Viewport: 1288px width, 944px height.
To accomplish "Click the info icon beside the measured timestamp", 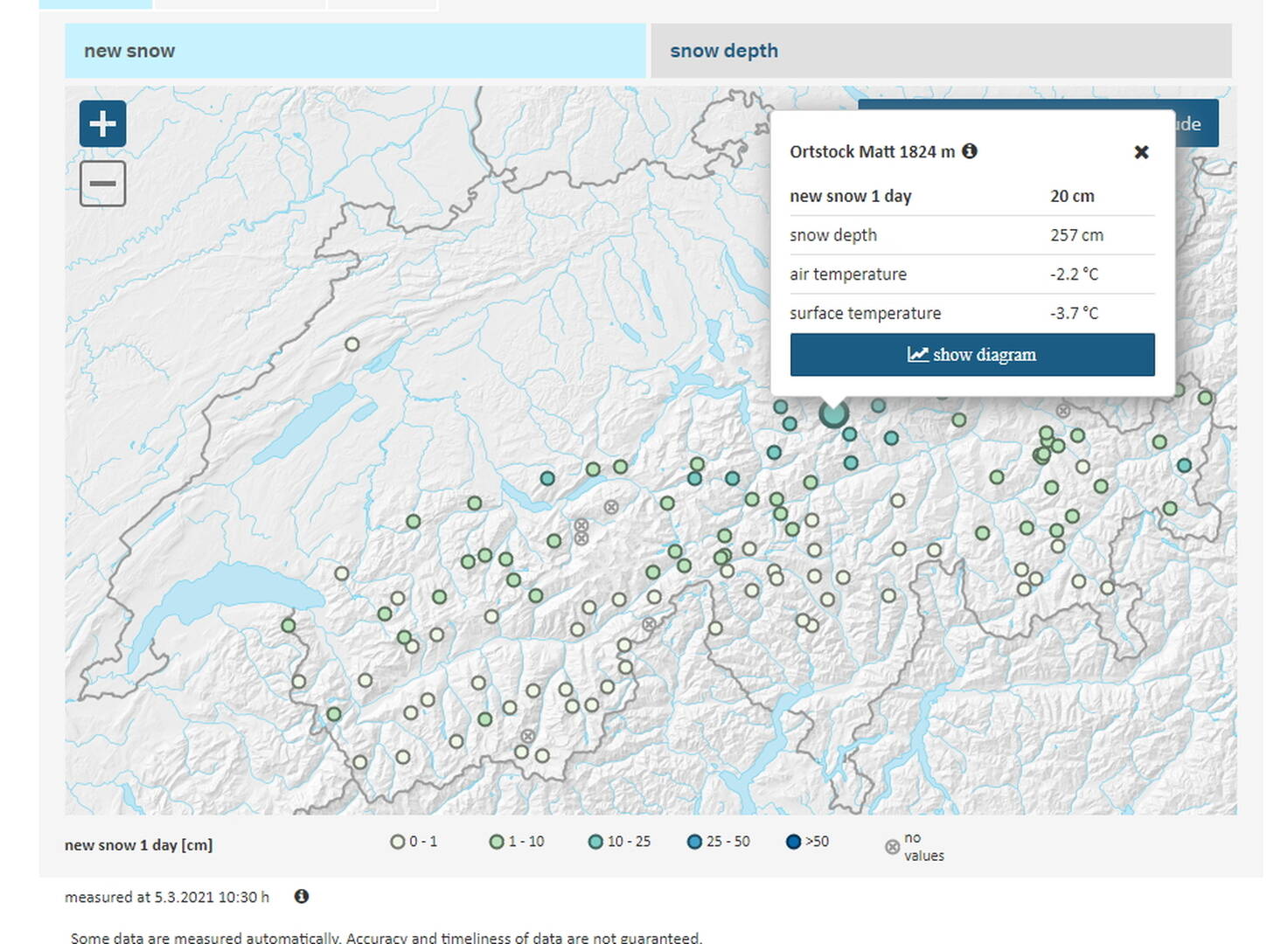I will coord(302,896).
